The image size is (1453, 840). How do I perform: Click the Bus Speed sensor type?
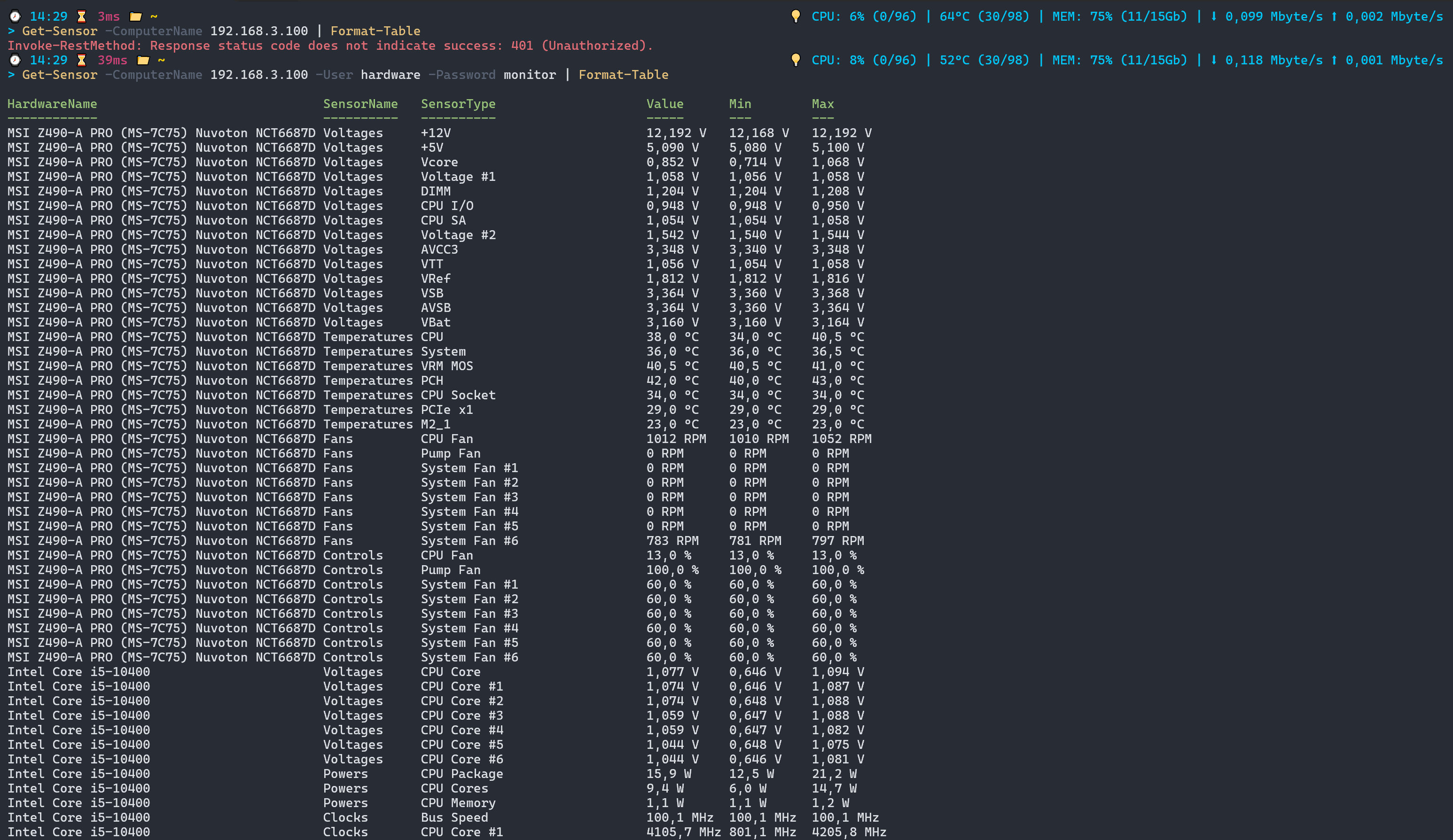point(454,817)
